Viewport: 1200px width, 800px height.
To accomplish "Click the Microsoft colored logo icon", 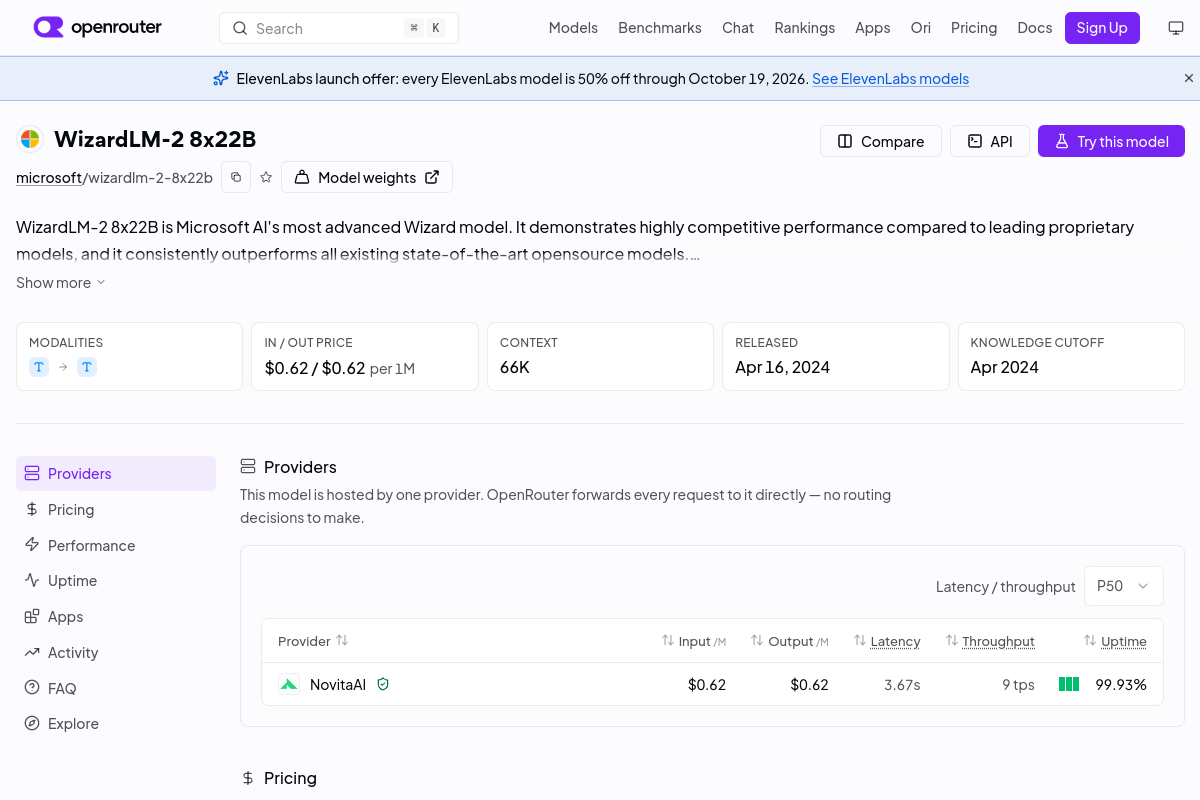I will pyautogui.click(x=30, y=139).
